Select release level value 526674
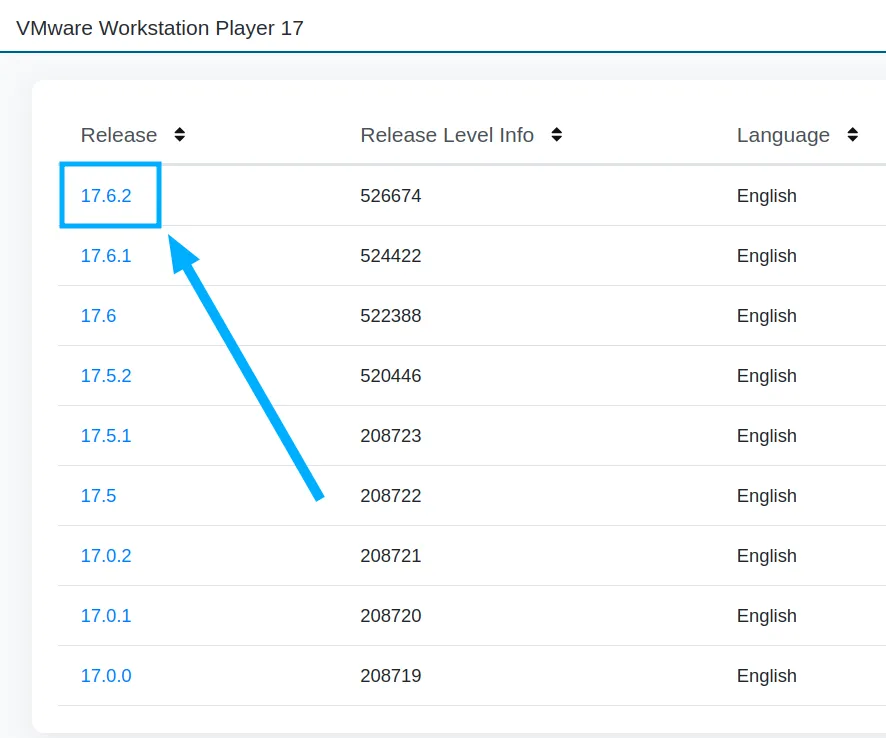Image resolution: width=886 pixels, height=738 pixels. 390,196
